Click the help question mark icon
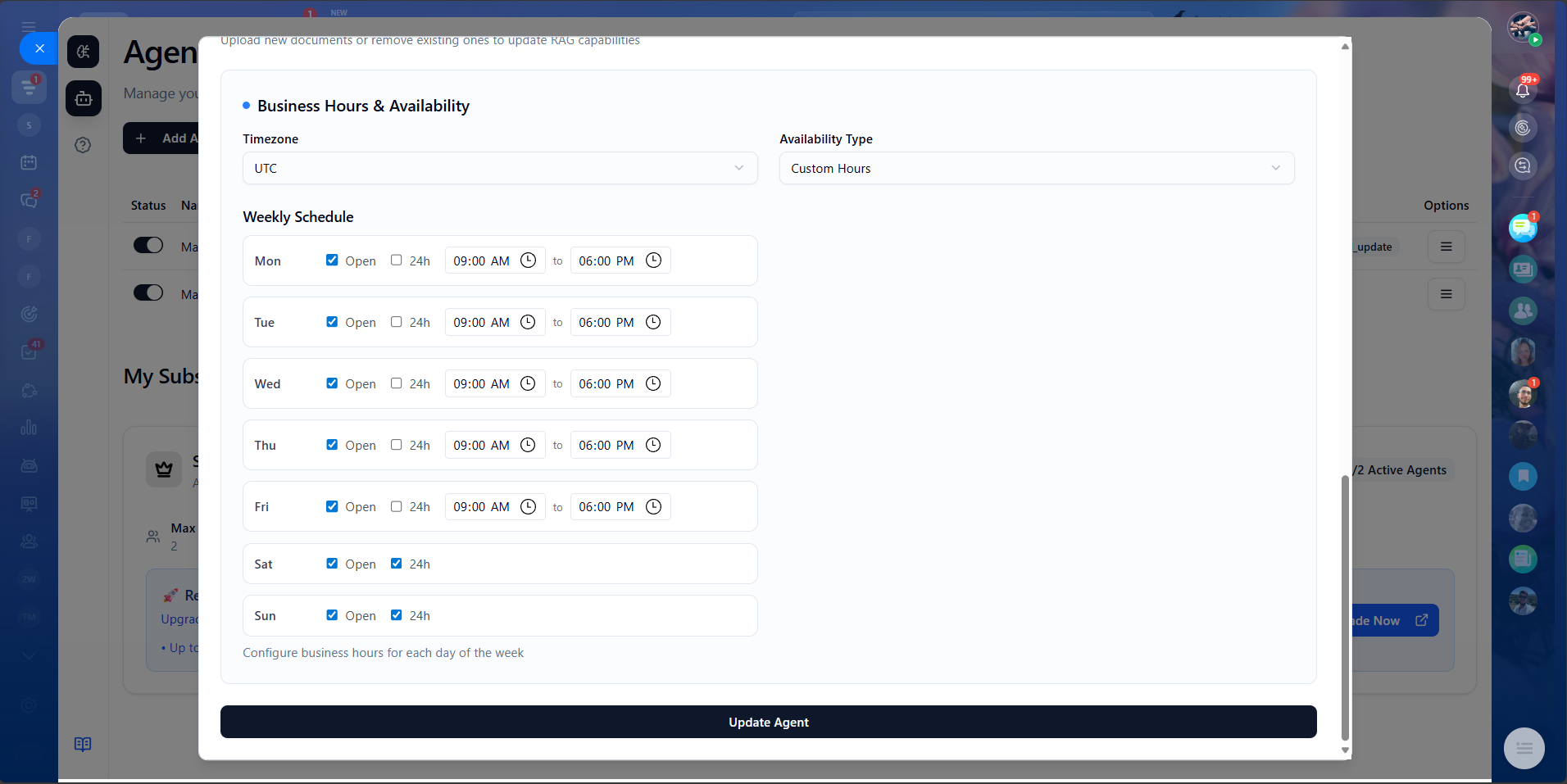 pos(83,145)
